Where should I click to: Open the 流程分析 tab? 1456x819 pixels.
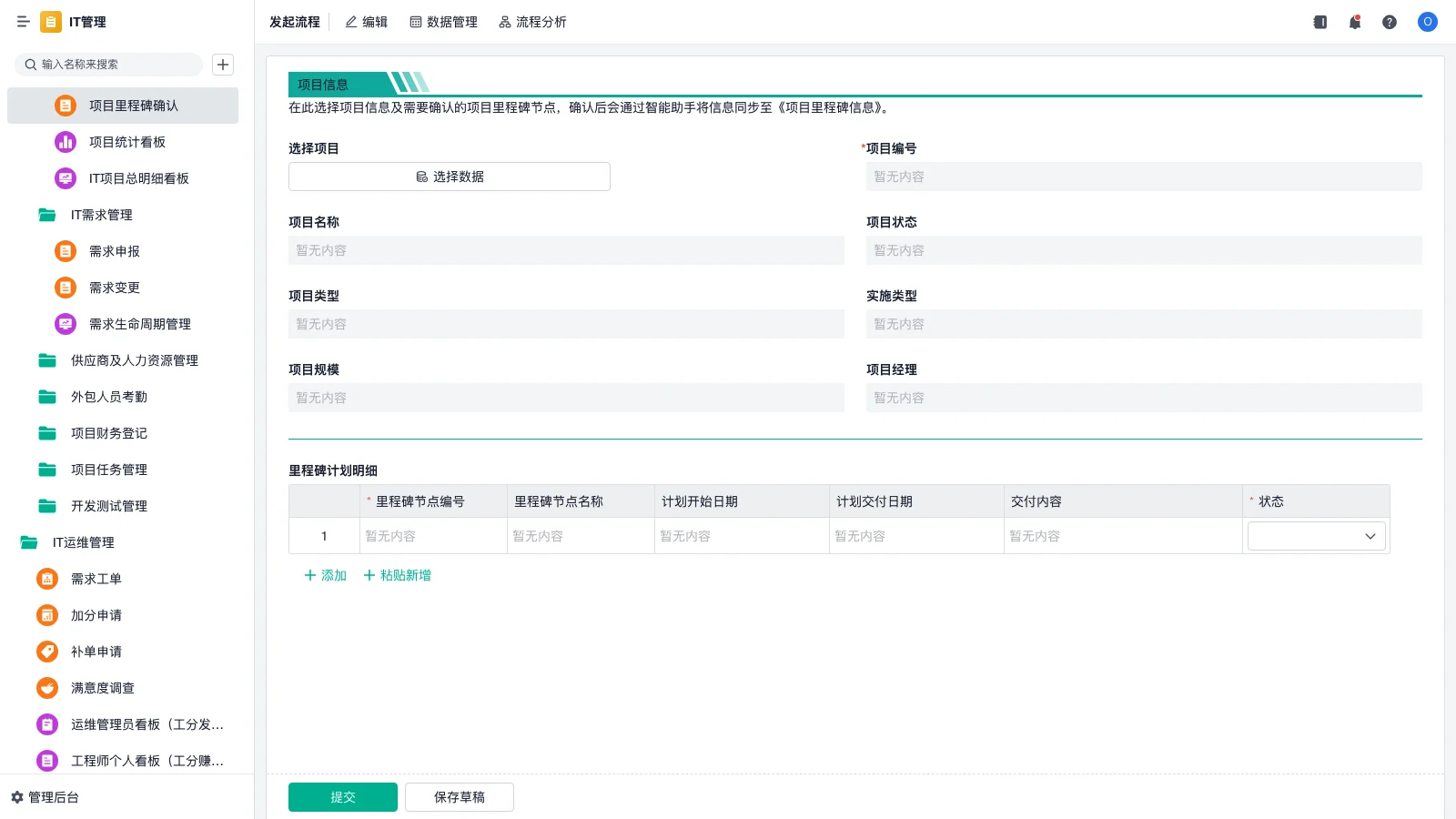532,22
